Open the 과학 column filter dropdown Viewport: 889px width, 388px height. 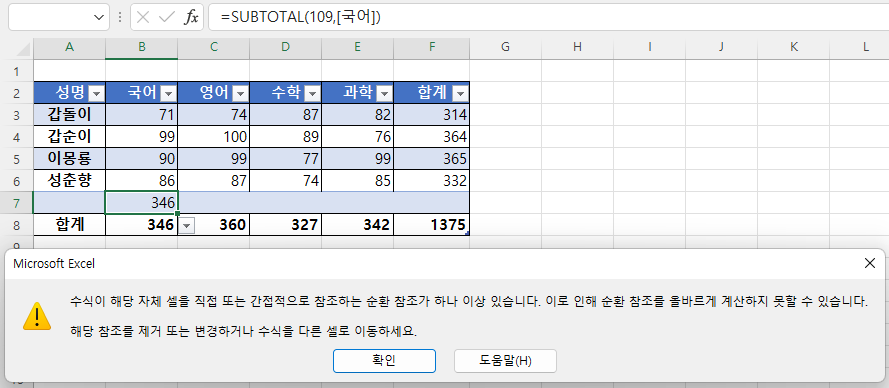385,93
